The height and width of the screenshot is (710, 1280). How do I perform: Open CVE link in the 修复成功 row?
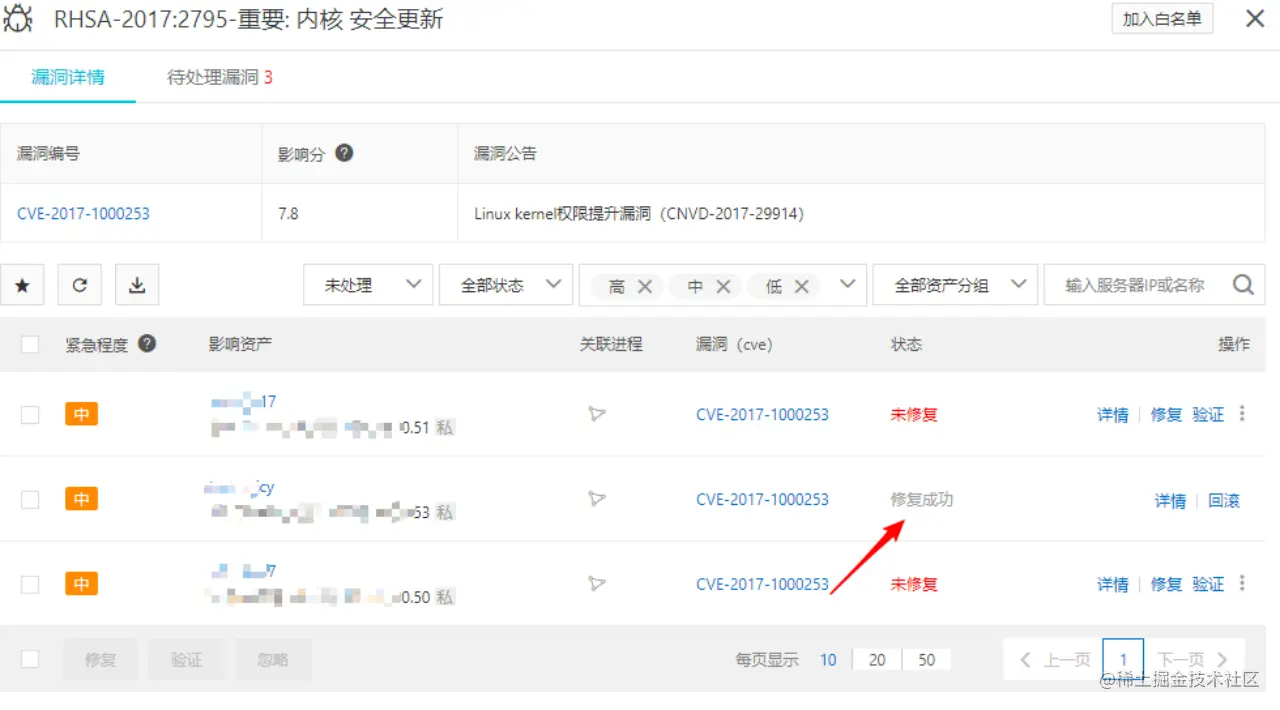[762, 499]
